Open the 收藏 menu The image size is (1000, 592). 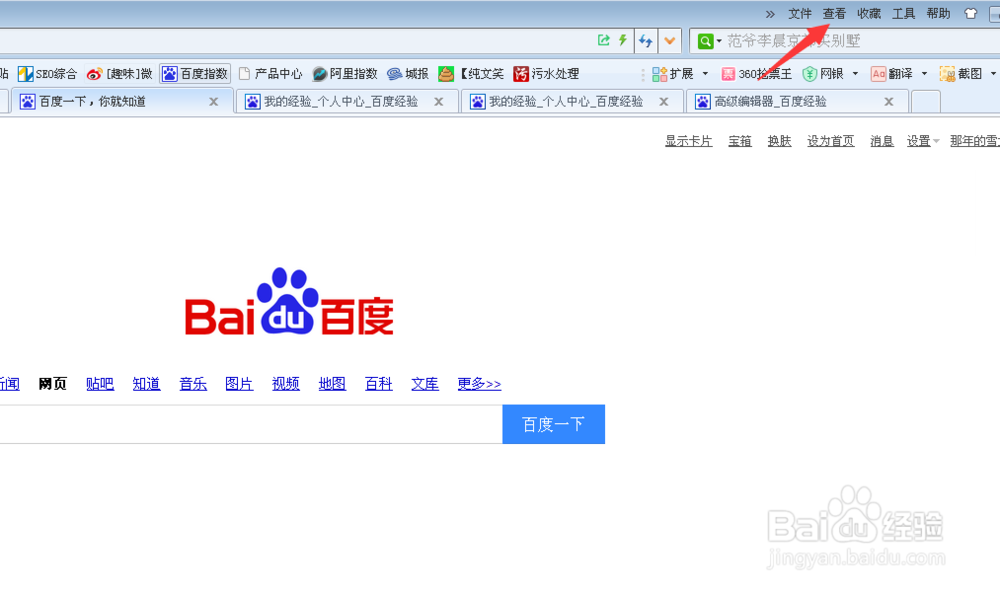869,13
